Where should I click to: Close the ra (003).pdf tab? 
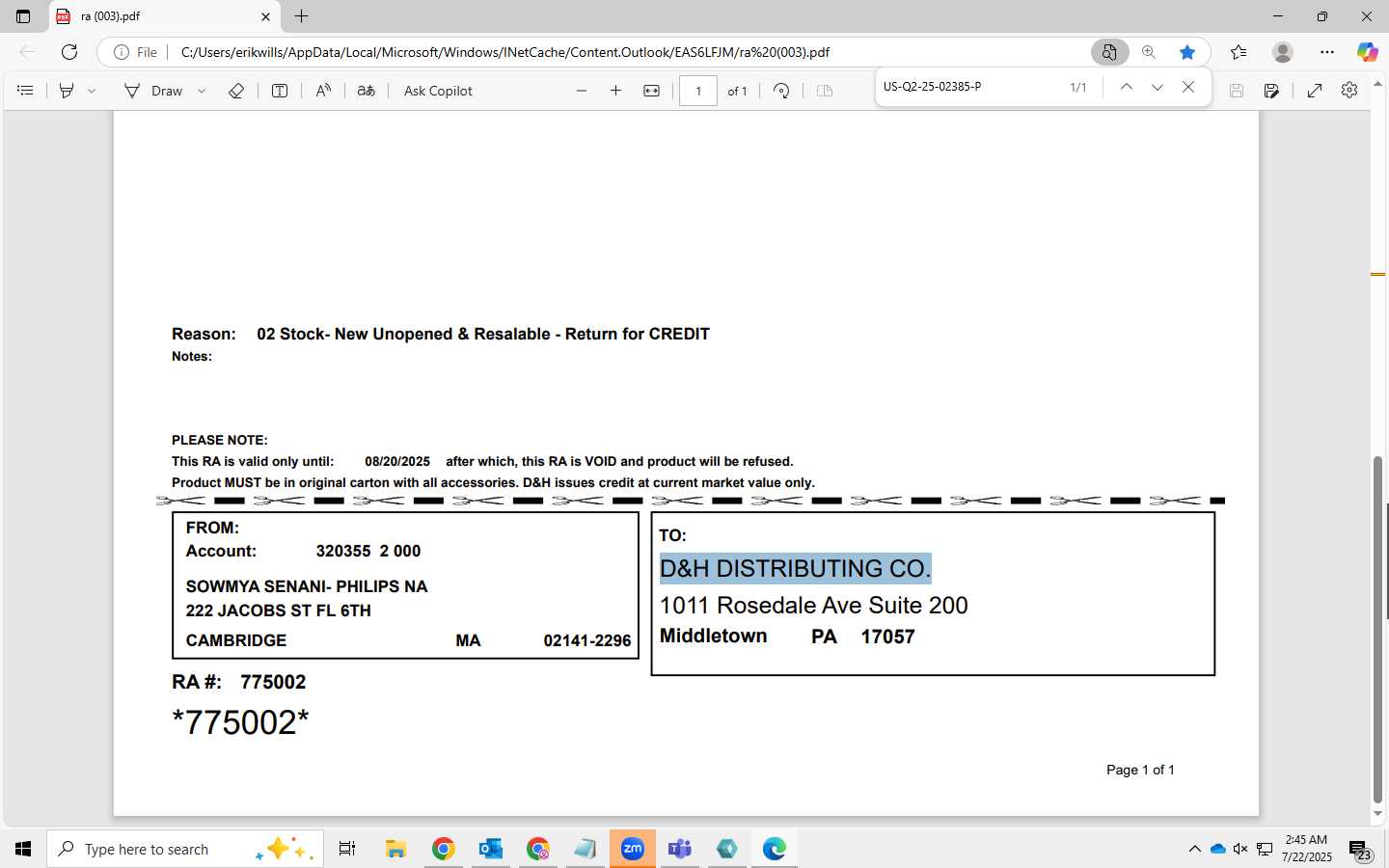[265, 16]
